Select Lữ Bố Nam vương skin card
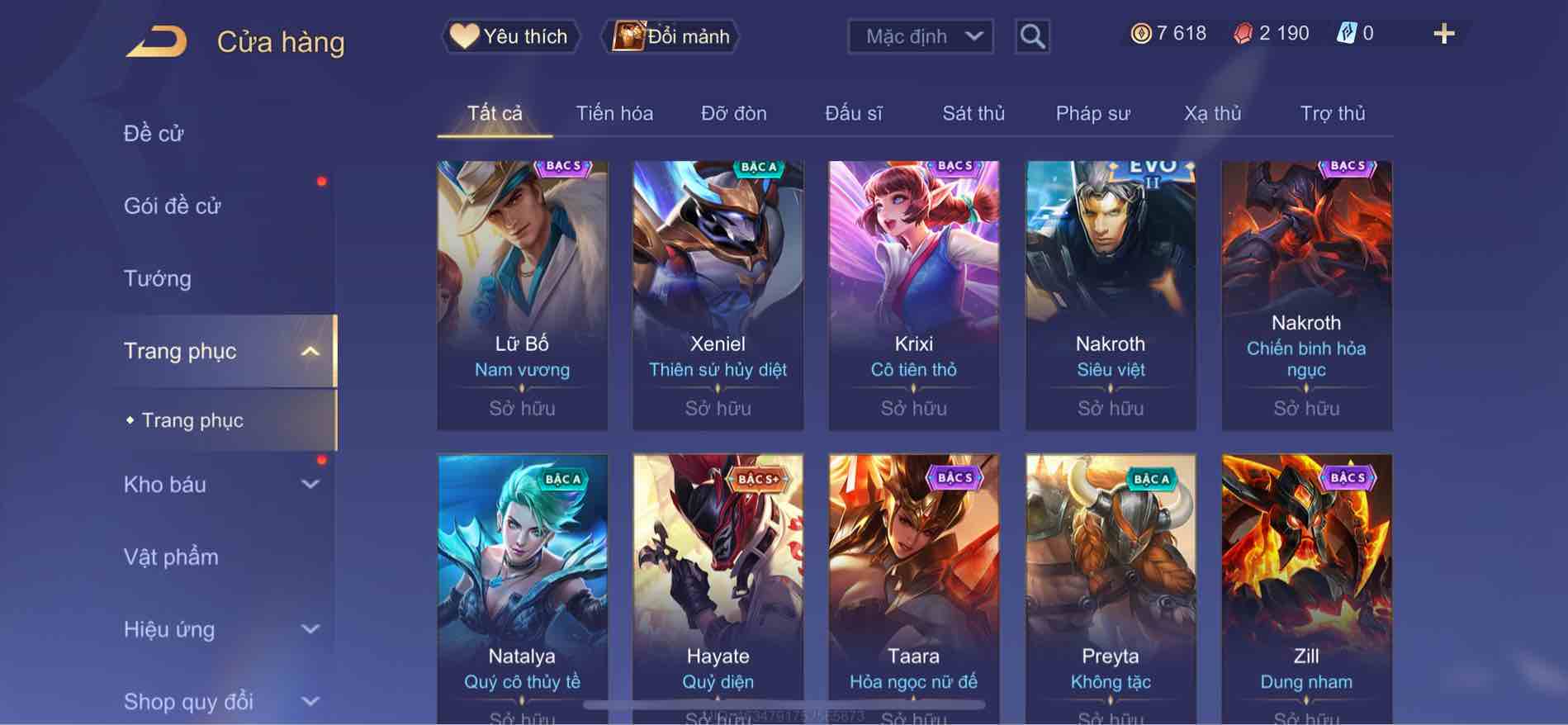1568x725 pixels. tap(522, 295)
